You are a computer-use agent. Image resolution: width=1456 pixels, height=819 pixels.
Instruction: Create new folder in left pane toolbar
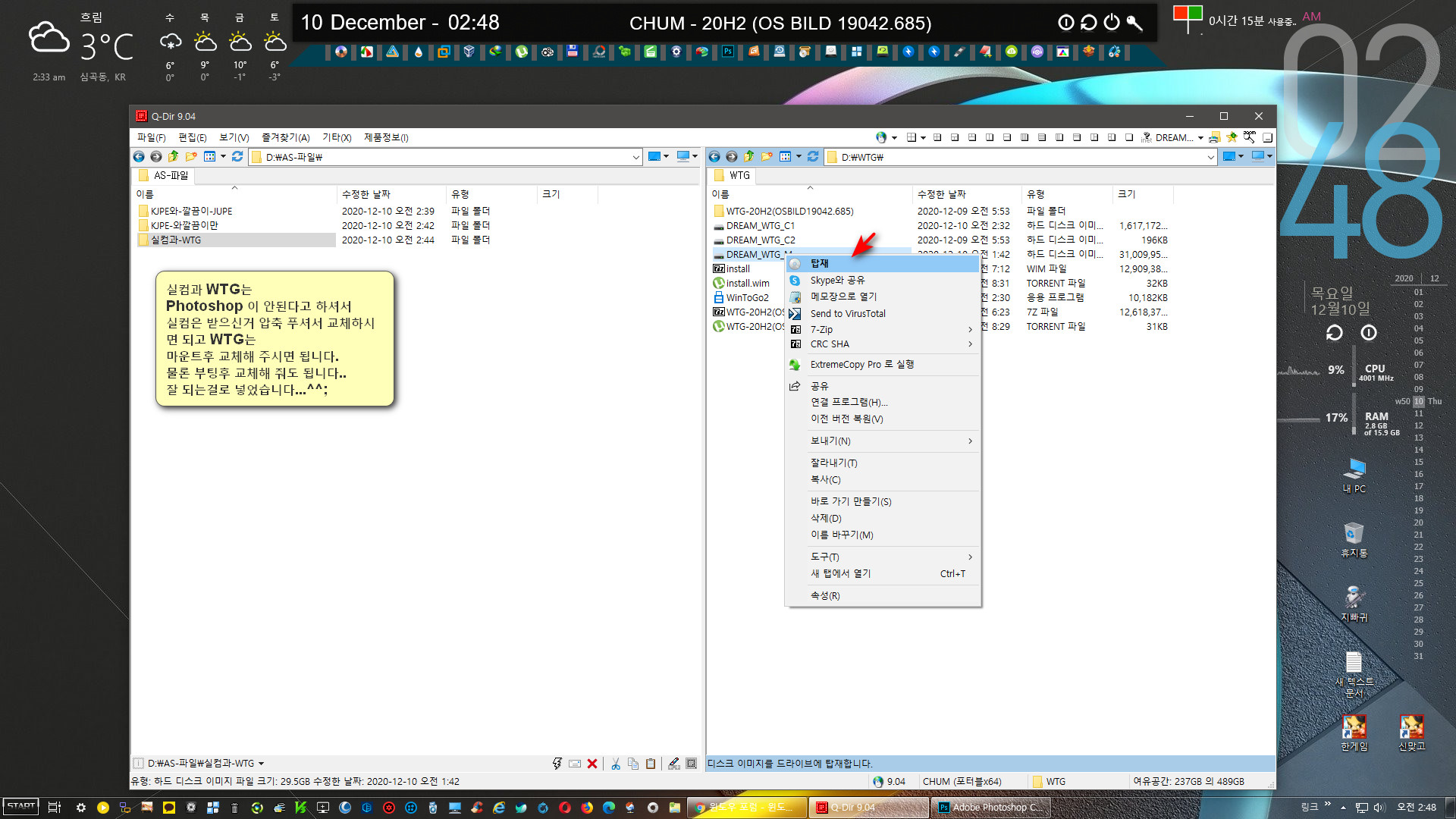(x=191, y=157)
